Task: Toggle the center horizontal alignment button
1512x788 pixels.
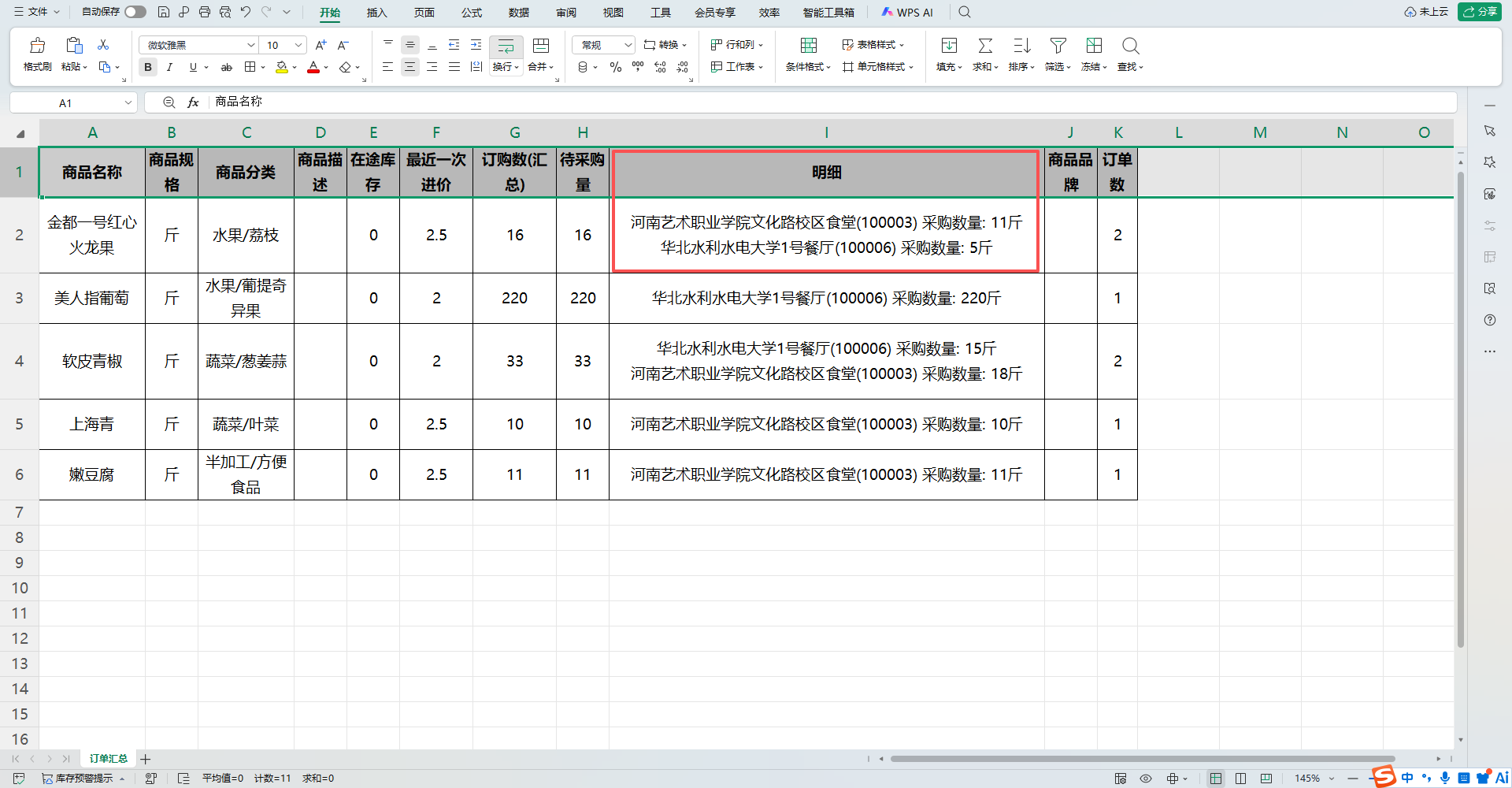Action: (409, 68)
